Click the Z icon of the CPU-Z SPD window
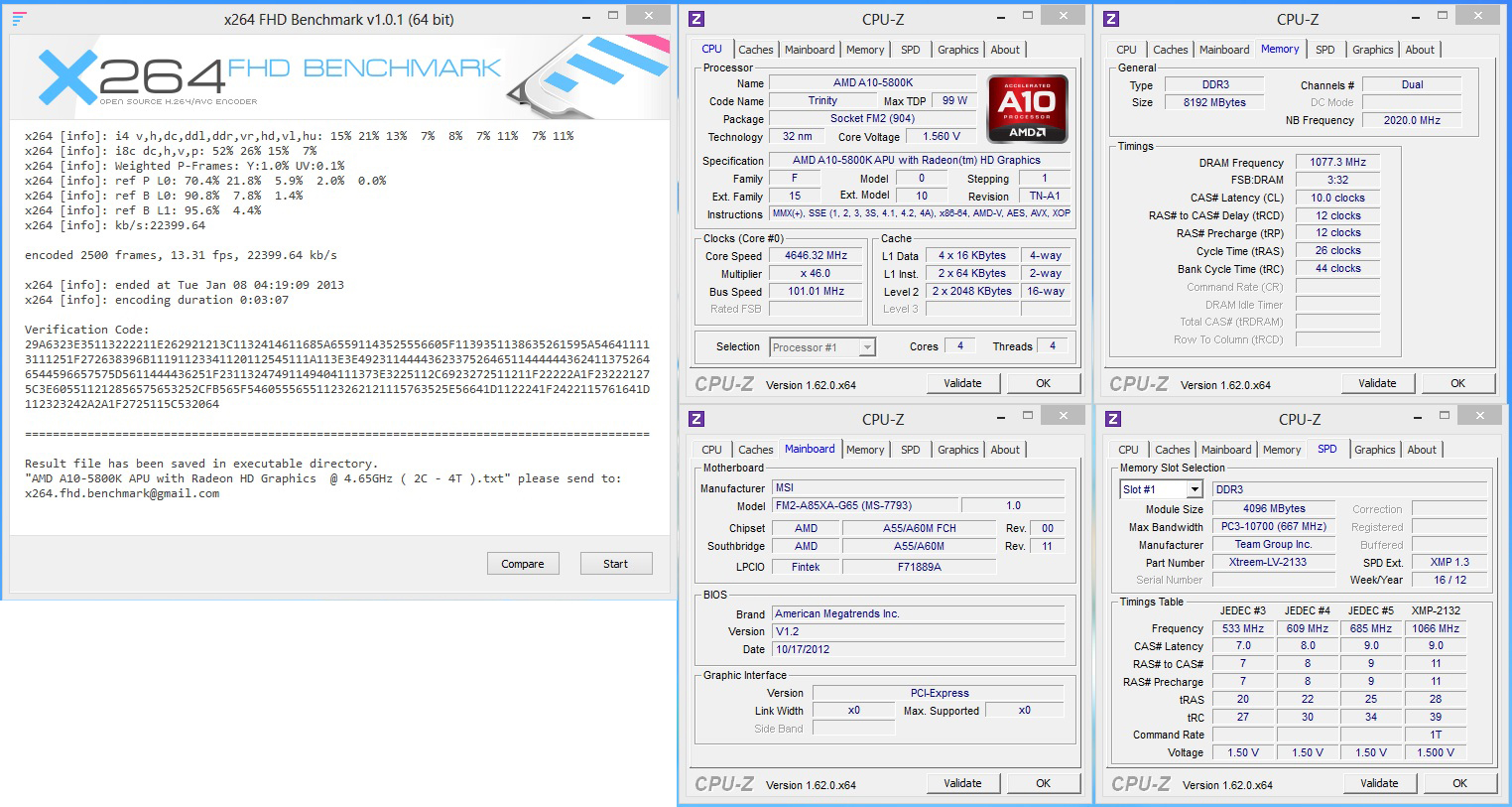The height and width of the screenshot is (807, 1512). [x=1113, y=419]
